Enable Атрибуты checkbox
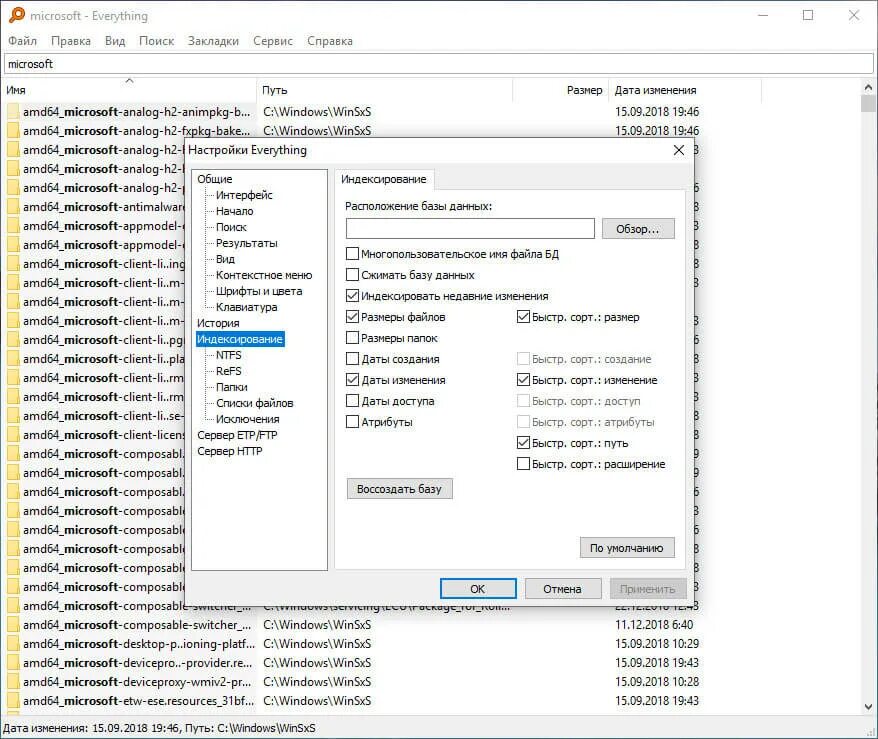878x739 pixels. [352, 422]
